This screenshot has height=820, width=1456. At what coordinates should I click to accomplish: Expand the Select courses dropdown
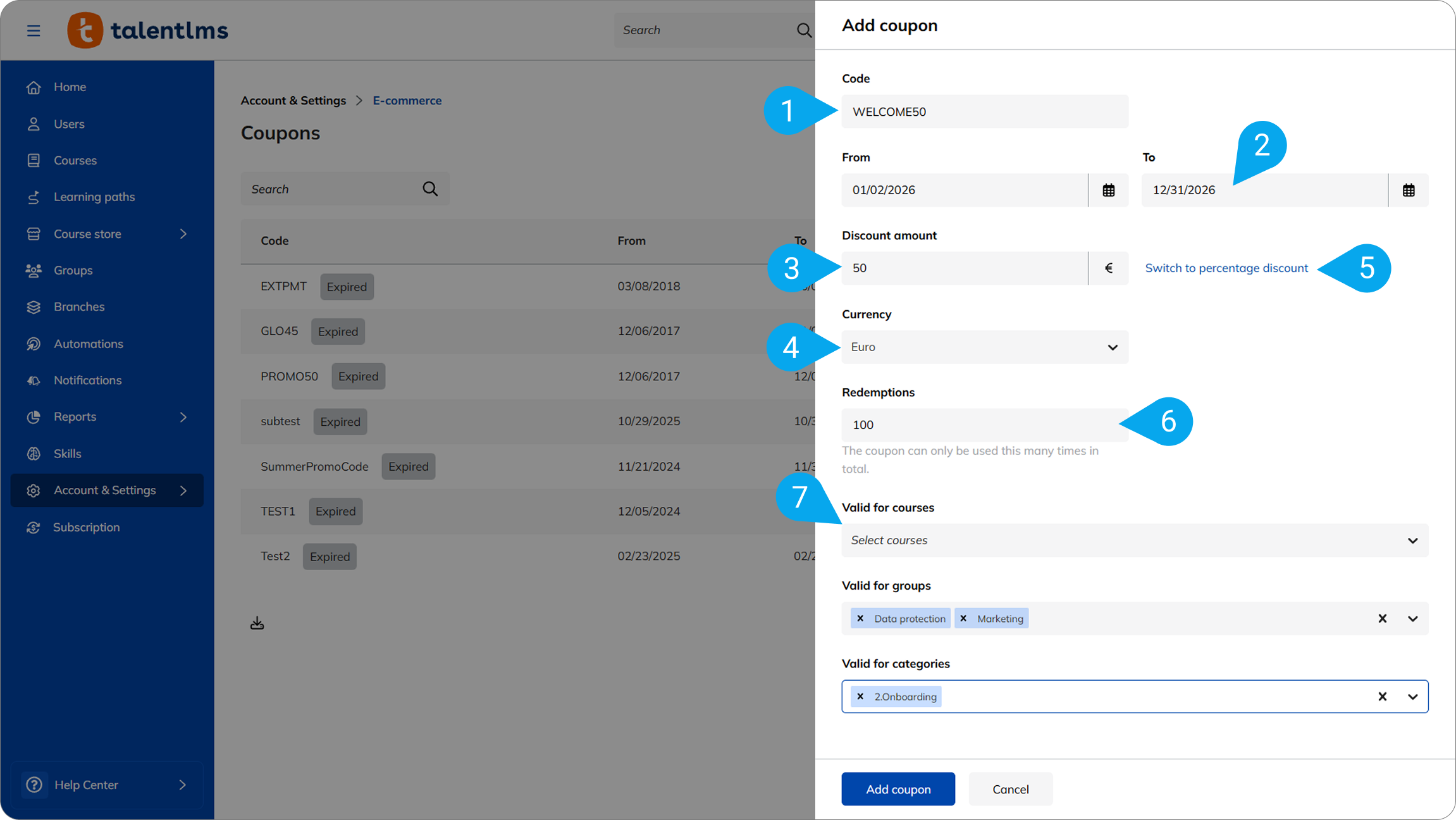tap(1134, 540)
